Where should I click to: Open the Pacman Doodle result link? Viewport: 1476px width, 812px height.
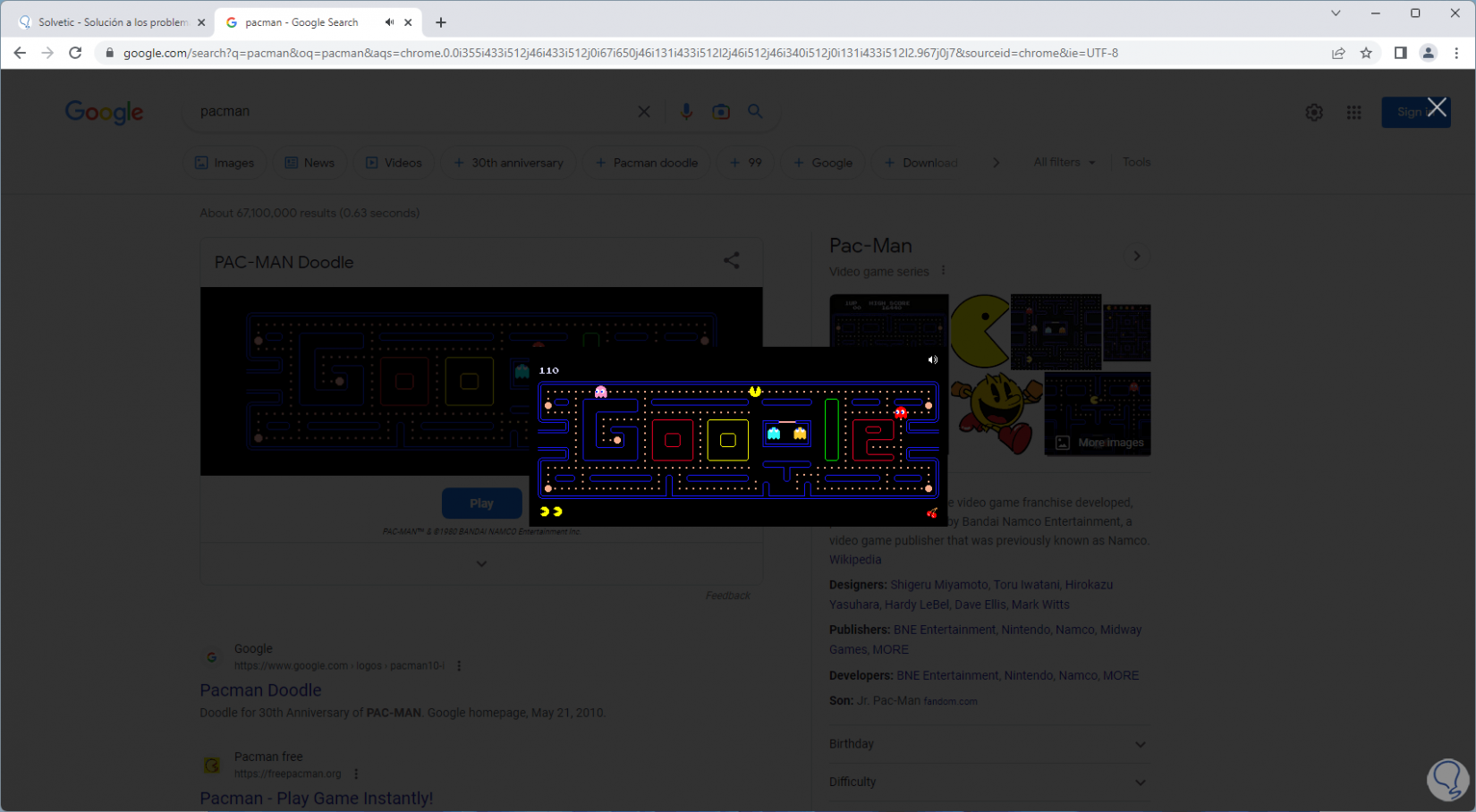(x=260, y=690)
